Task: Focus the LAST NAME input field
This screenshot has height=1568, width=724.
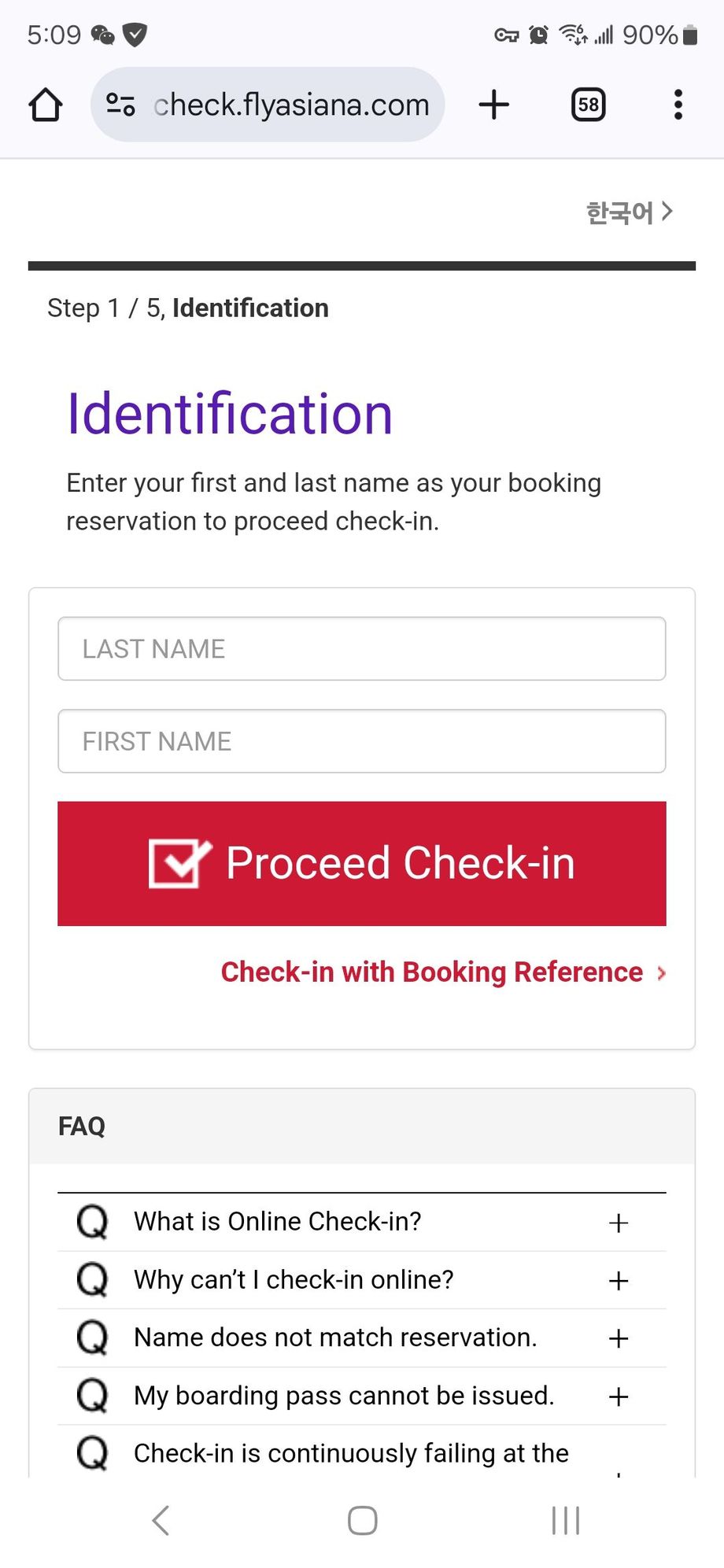Action: (x=362, y=648)
